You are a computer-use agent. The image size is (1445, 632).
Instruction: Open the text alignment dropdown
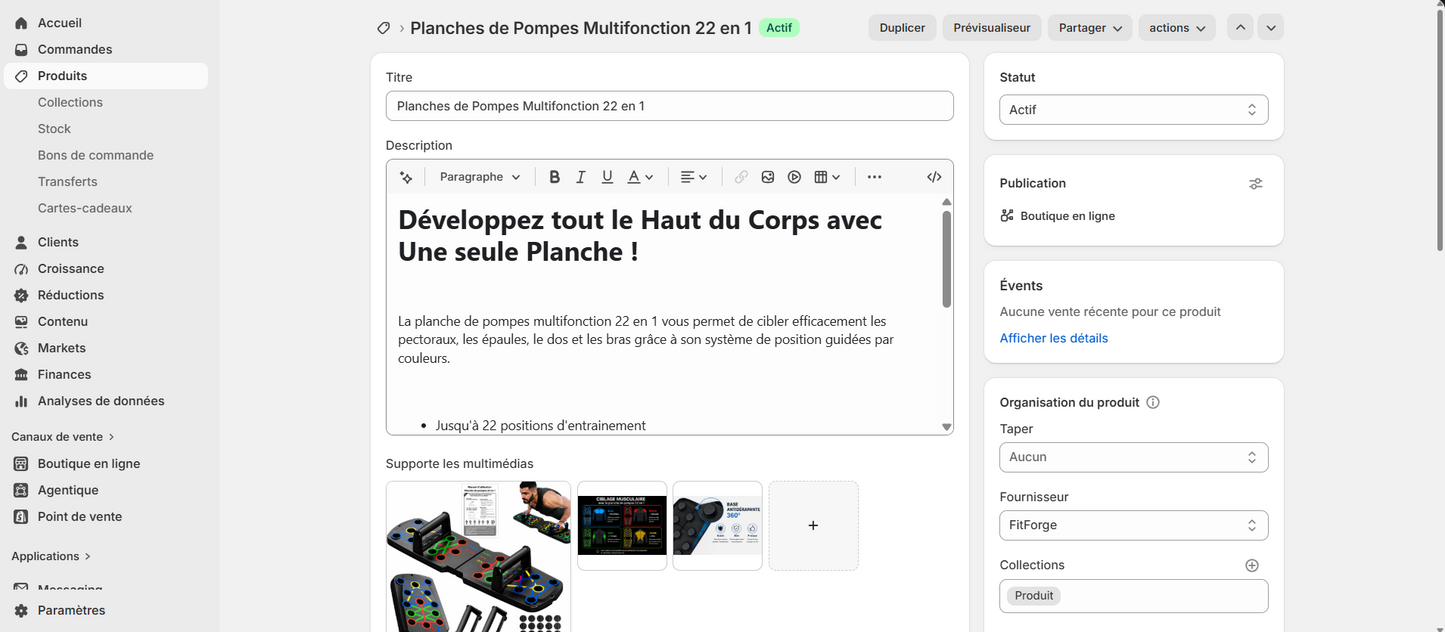click(x=693, y=177)
